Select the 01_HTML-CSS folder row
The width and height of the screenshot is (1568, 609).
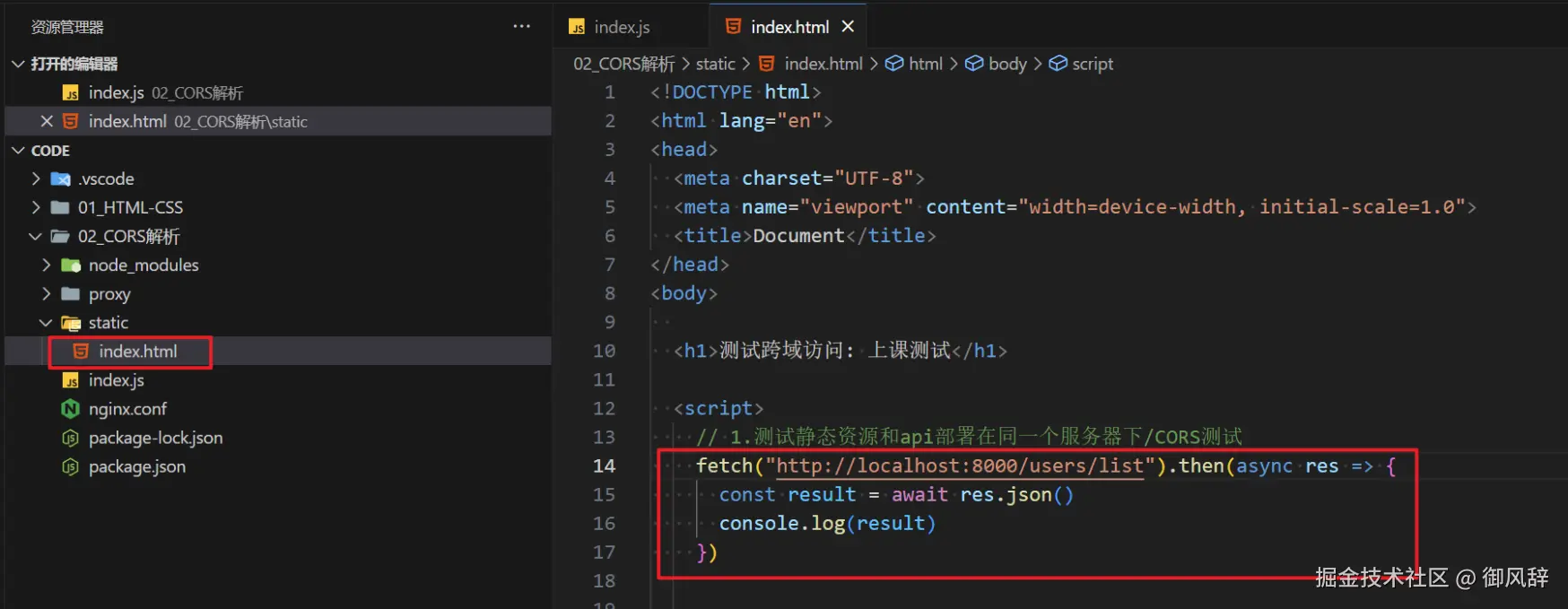click(x=278, y=207)
